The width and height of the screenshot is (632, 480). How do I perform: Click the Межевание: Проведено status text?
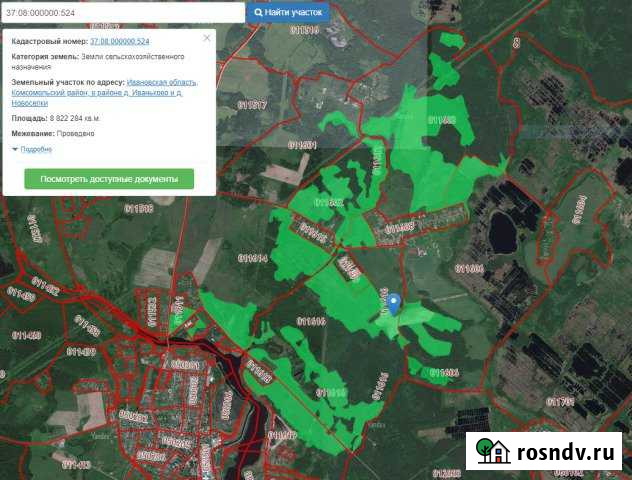coord(53,133)
